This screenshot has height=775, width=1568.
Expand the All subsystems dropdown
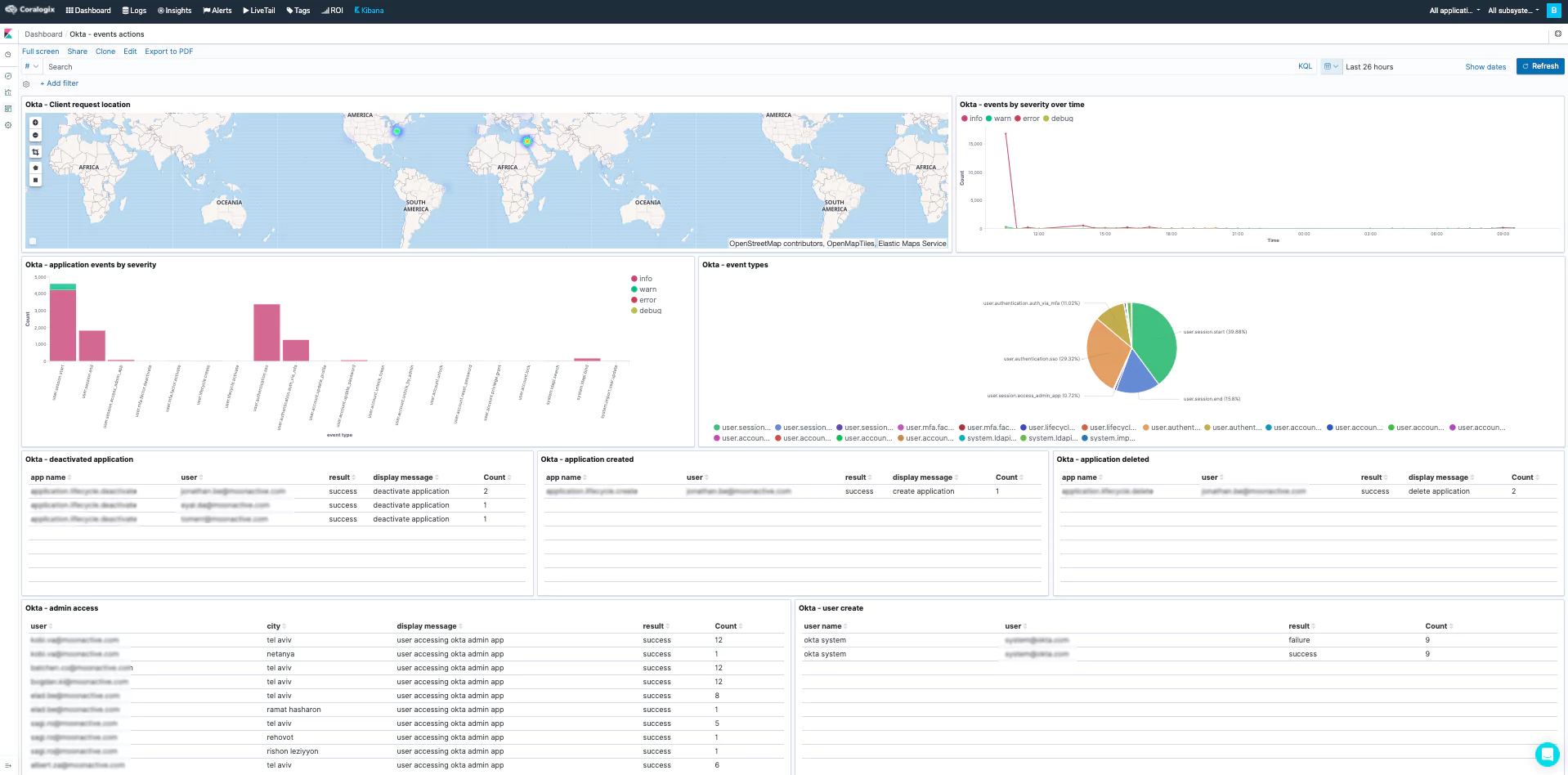pos(1513,11)
